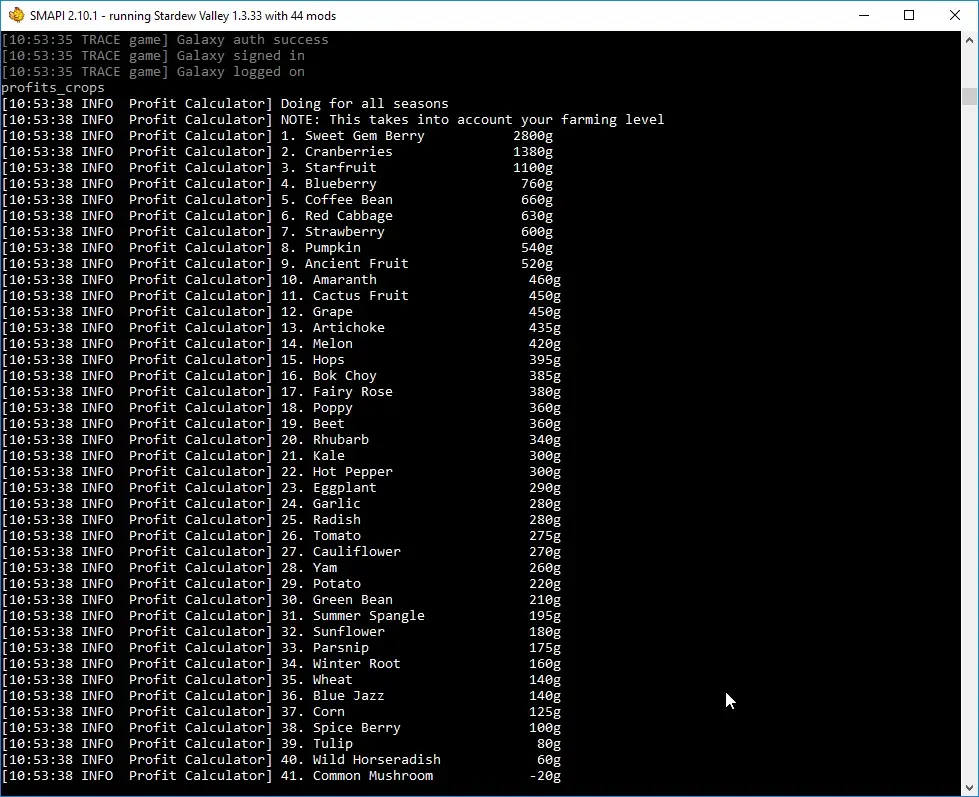This screenshot has height=797, width=979.
Task: Click '1. Sweet Gem Berry' entry
Action: (x=353, y=136)
